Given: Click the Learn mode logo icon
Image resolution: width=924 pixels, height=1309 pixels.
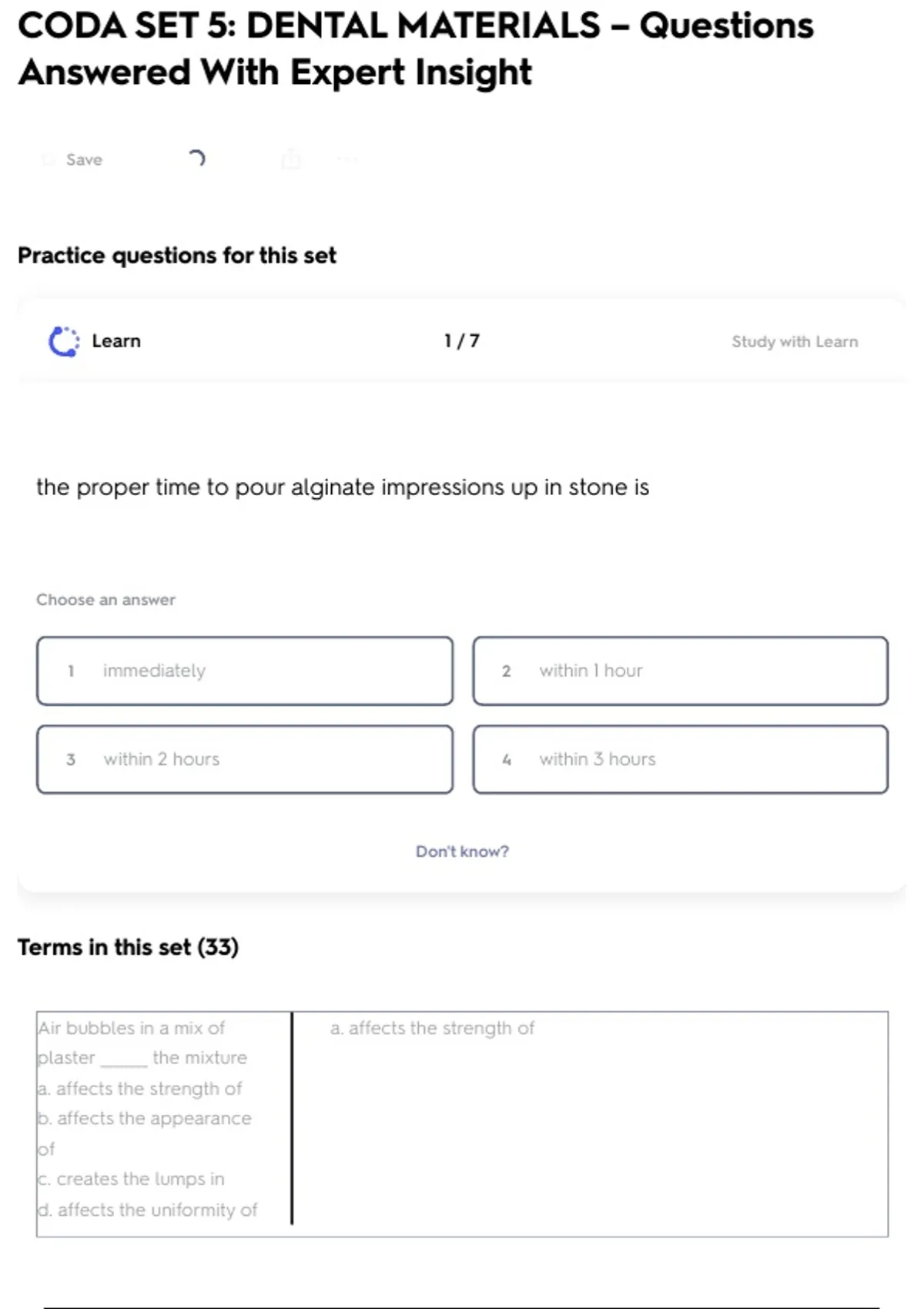Looking at the screenshot, I should click(x=64, y=341).
